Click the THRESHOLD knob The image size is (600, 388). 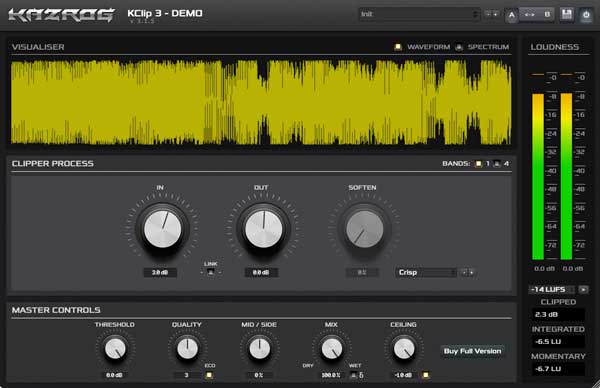[115, 349]
